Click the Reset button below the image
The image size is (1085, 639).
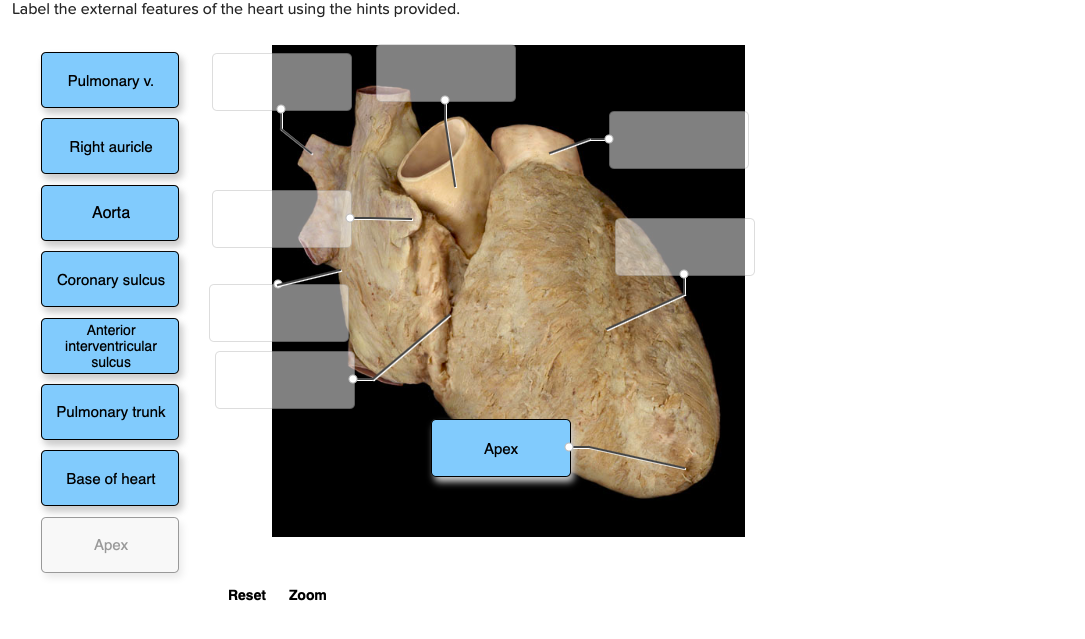[247, 595]
